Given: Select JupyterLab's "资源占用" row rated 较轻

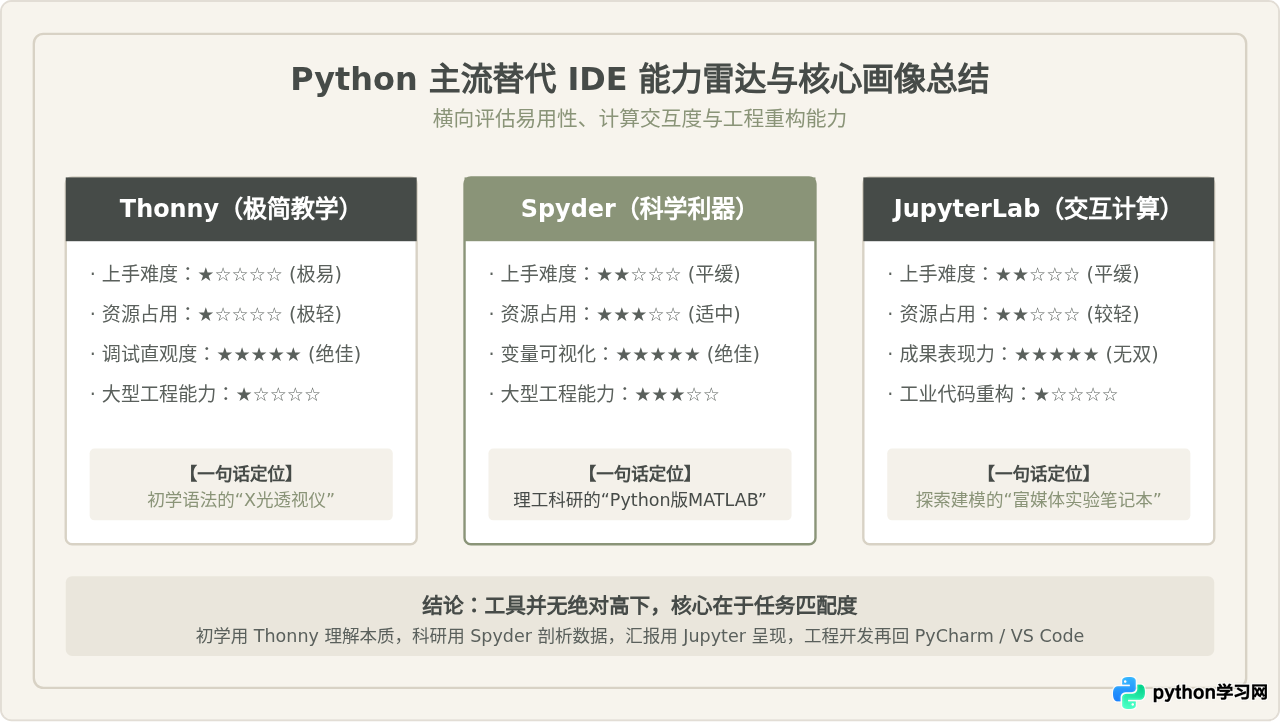Looking at the screenshot, I should point(1014,314).
